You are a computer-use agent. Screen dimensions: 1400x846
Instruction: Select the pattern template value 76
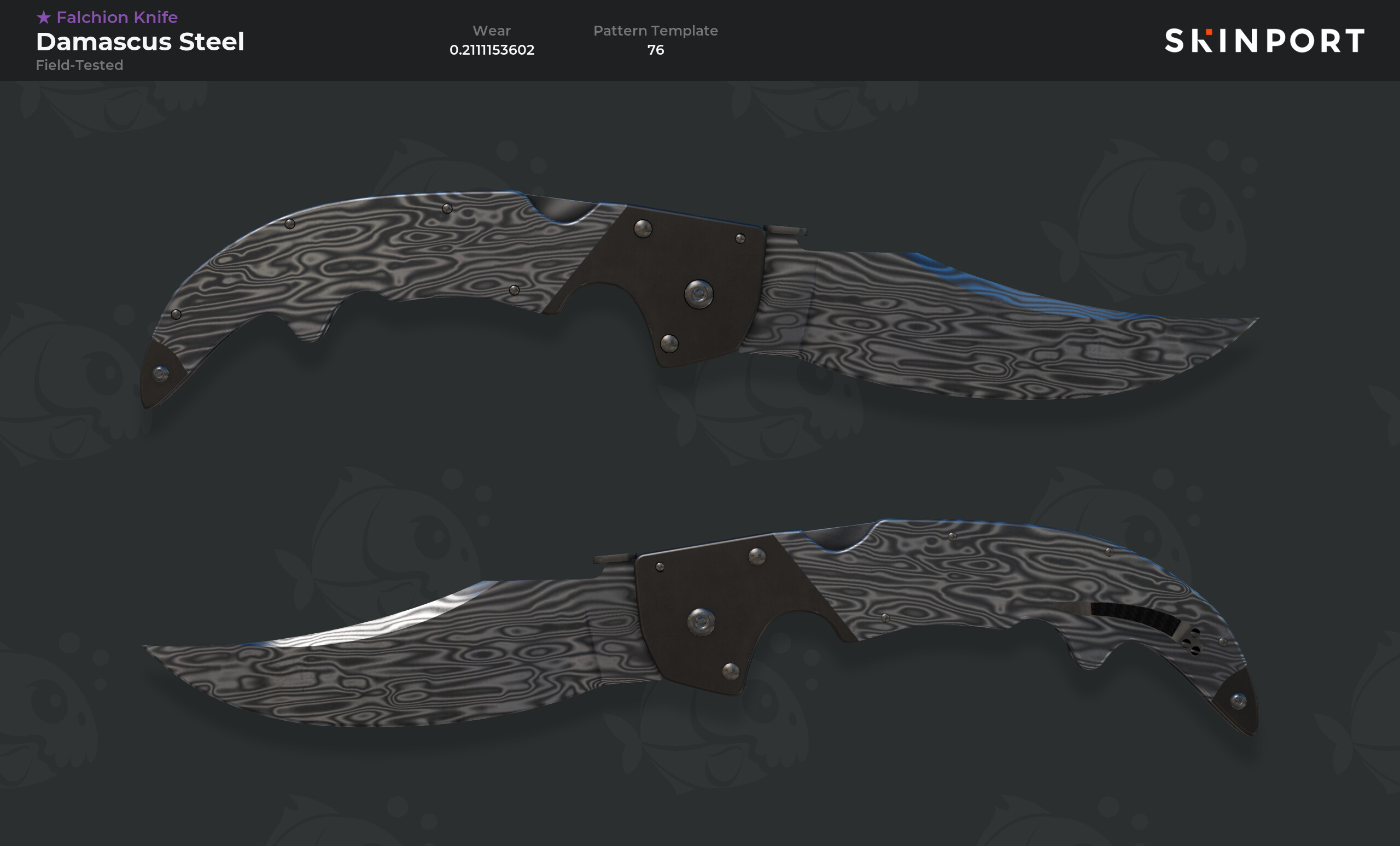(656, 50)
